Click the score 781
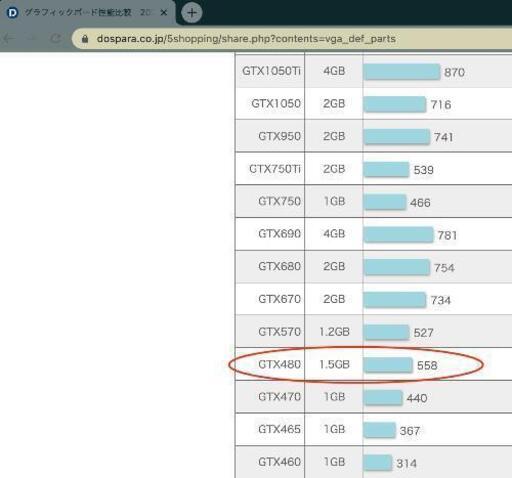The height and width of the screenshot is (478, 512). [x=447, y=235]
